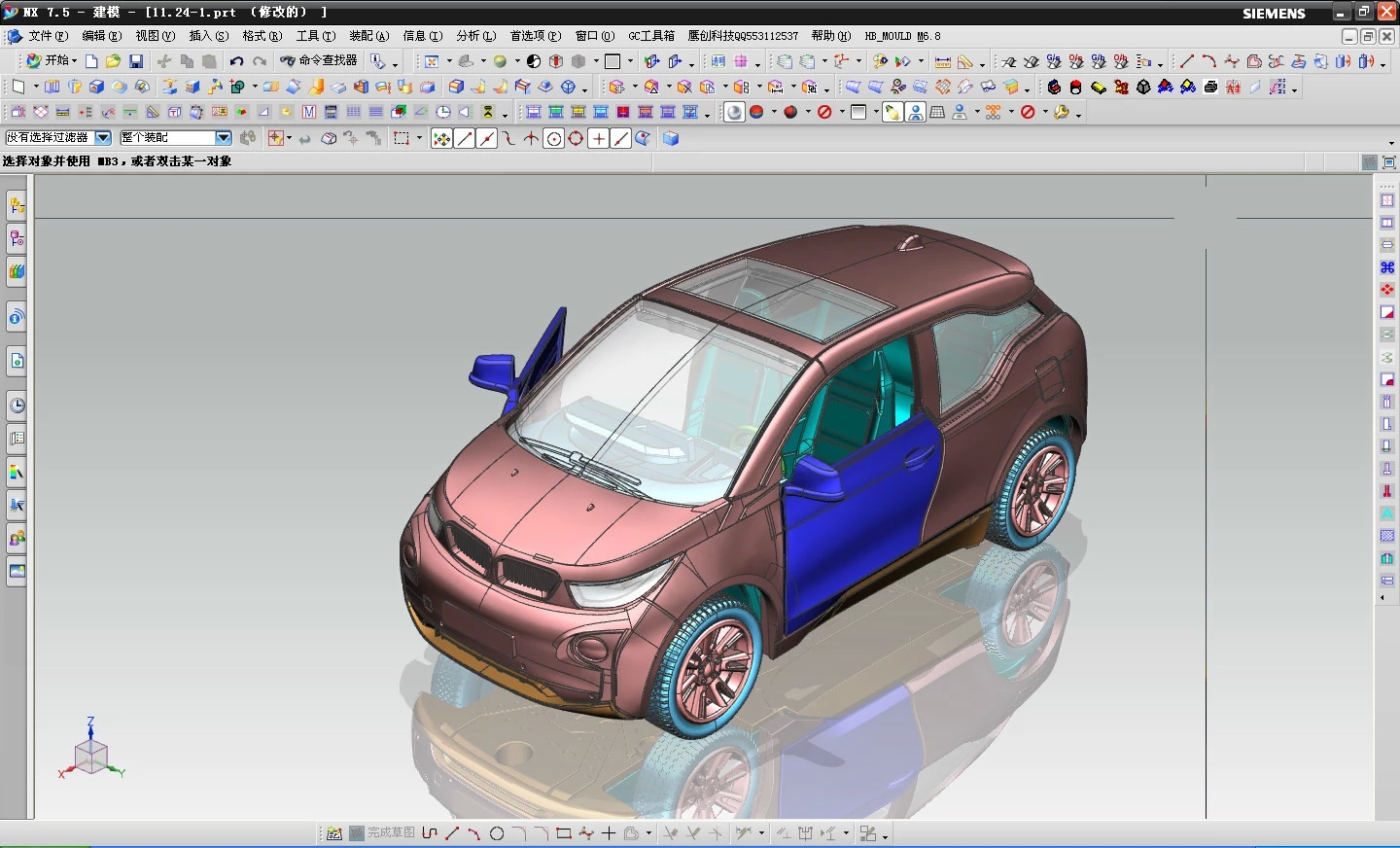Click the Part Navigator icon in left sidebar

(x=17, y=238)
